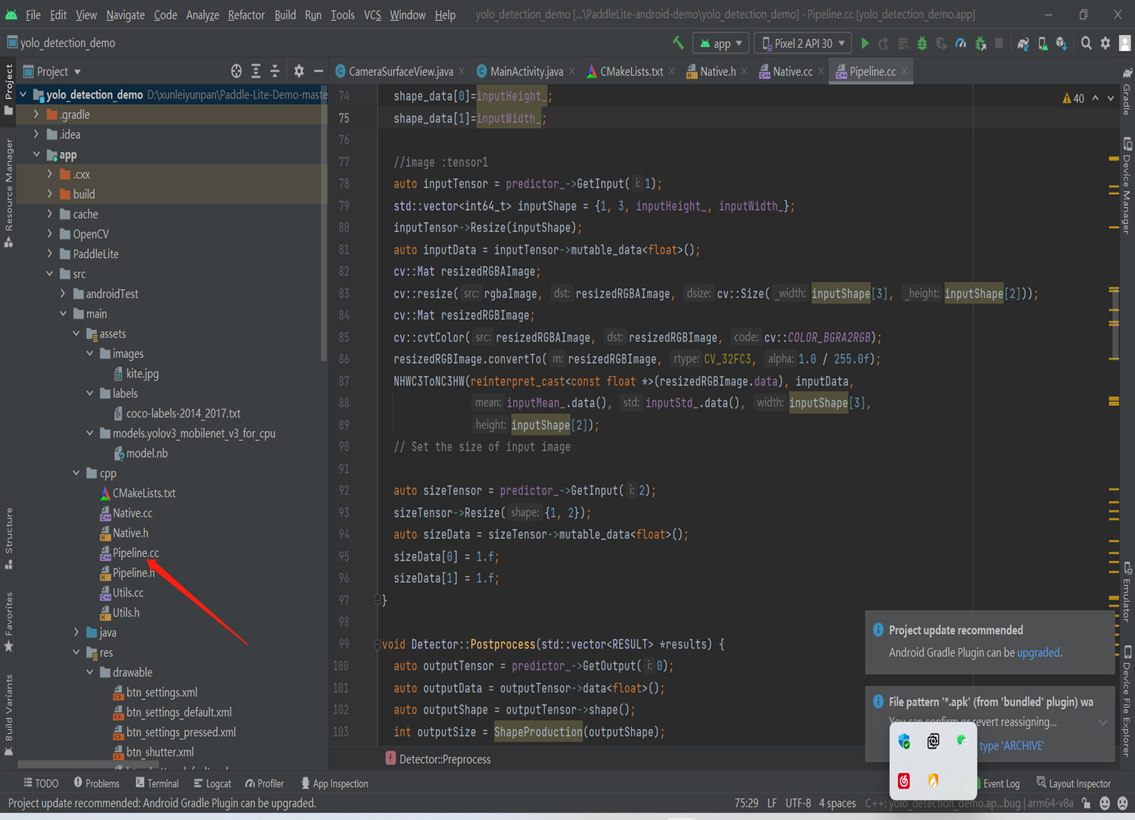Open Project panel options gear
The width and height of the screenshot is (1135, 820).
pos(299,71)
